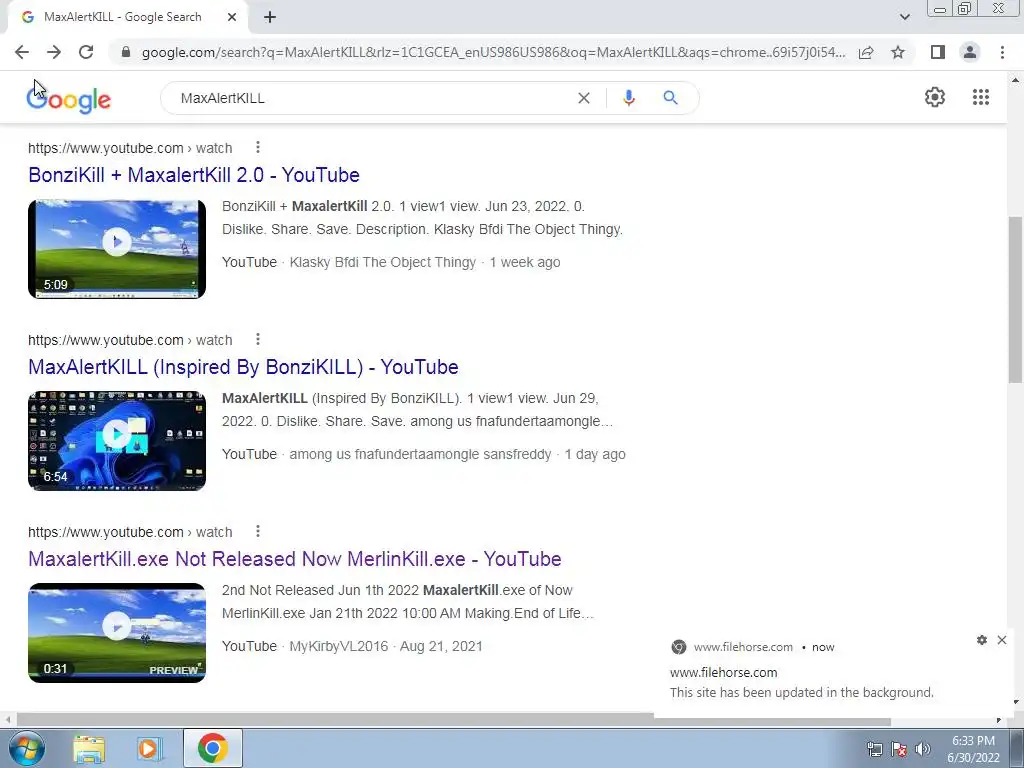This screenshot has height=768, width=1024.
Task: Click the filehorse.com notification body text
Action: coord(801,693)
